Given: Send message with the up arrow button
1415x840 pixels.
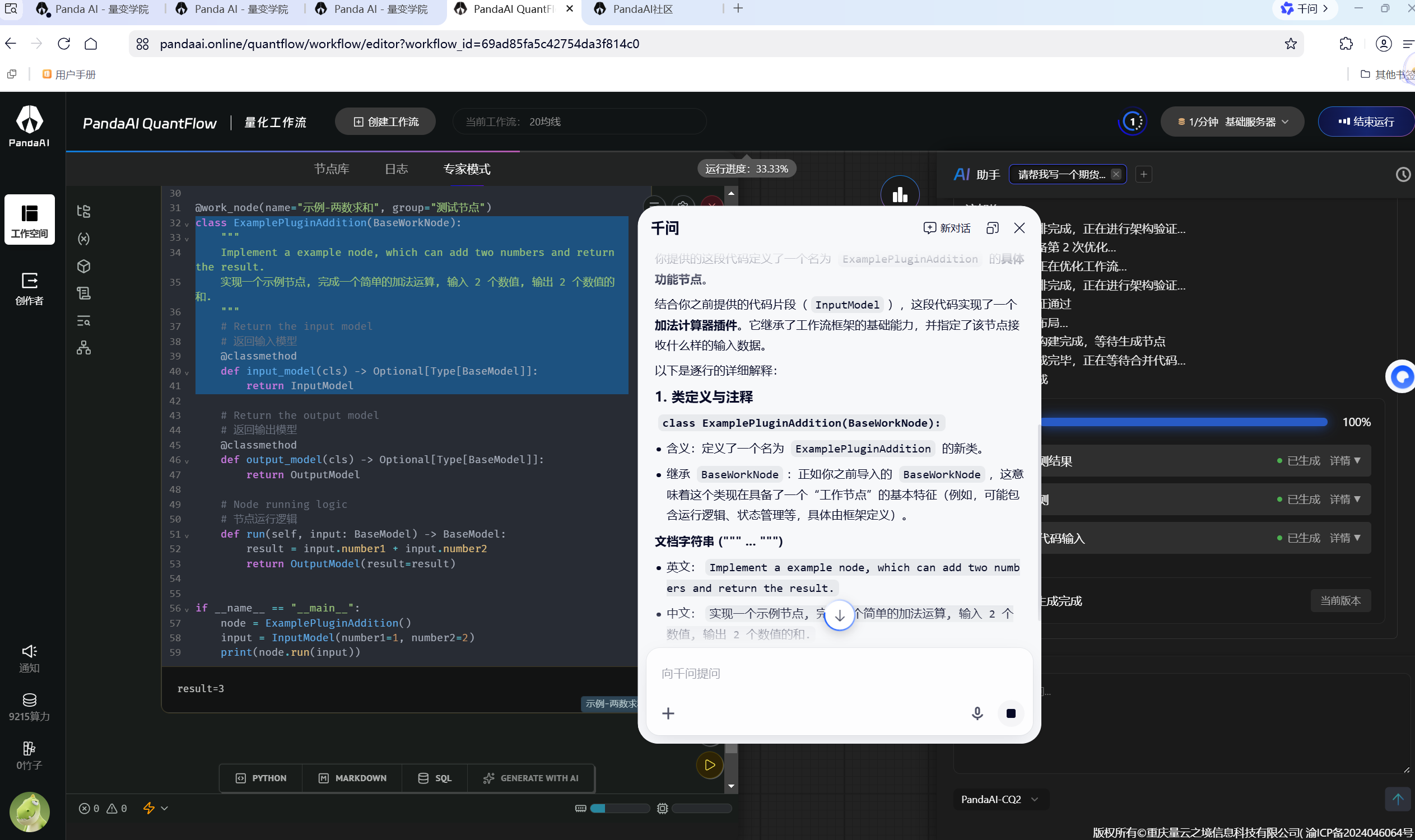Looking at the screenshot, I should (x=1398, y=799).
